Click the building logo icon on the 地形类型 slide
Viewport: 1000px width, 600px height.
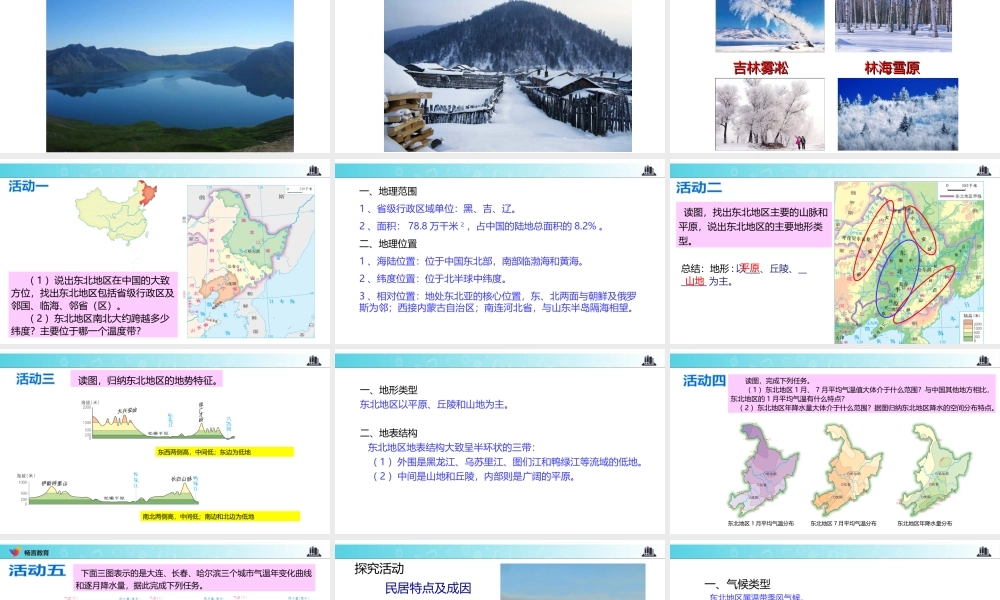(x=649, y=360)
